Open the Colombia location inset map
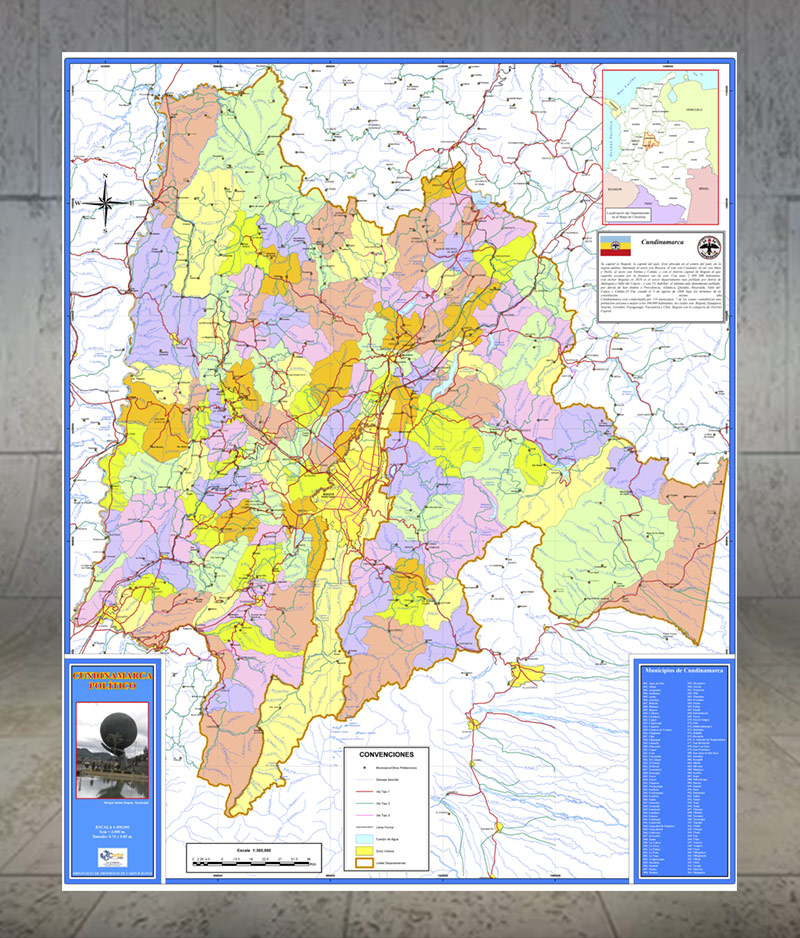The width and height of the screenshot is (800, 938). (x=660, y=147)
